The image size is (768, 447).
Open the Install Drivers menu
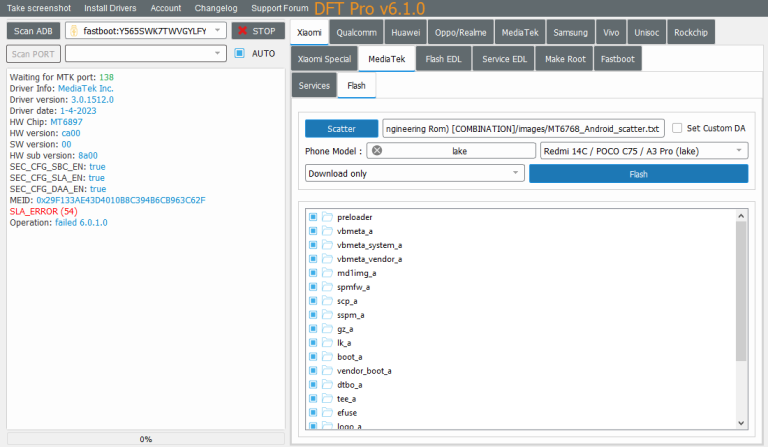[x=110, y=8]
